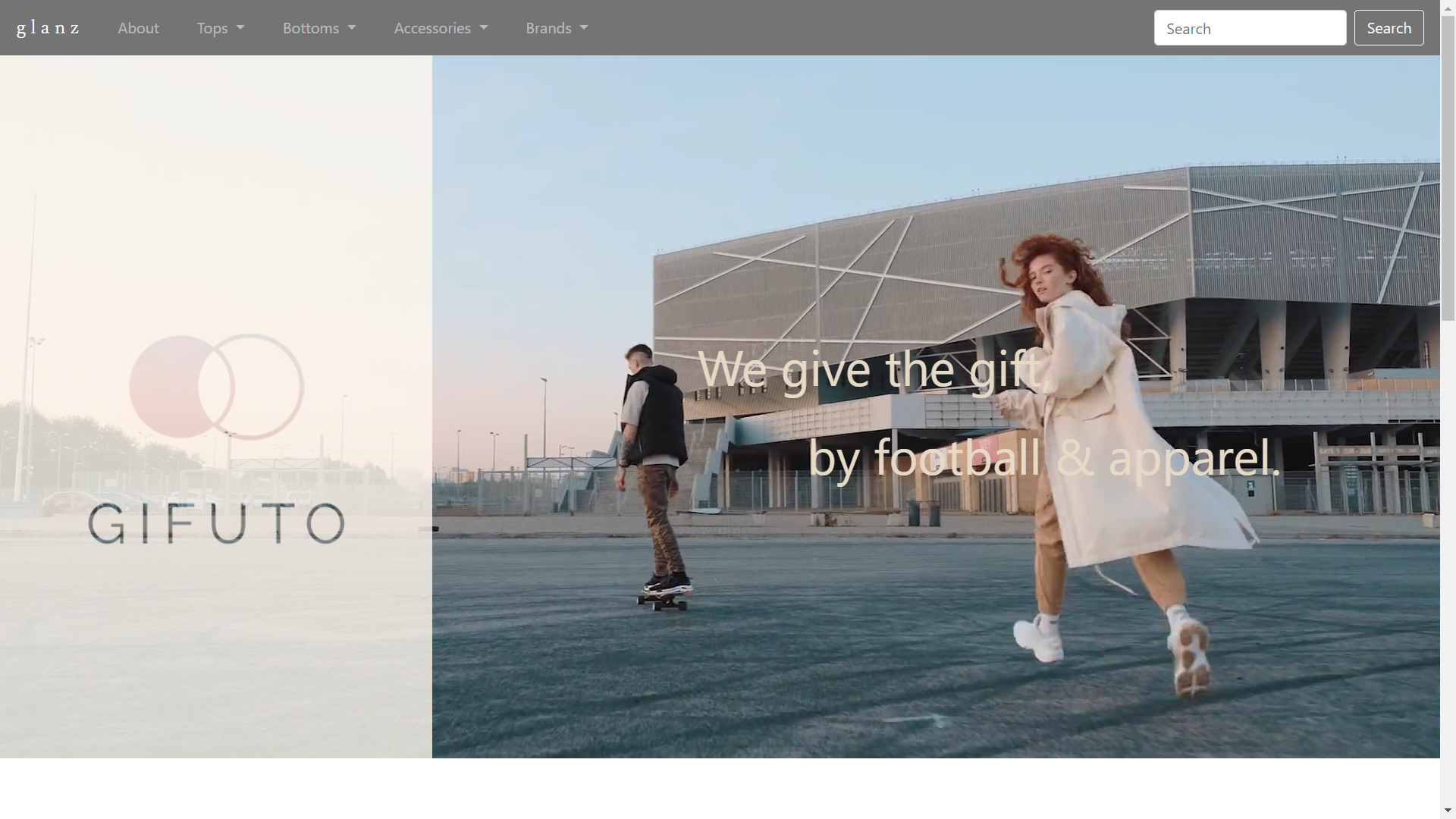Click the skateboard under the man
The height and width of the screenshot is (819, 1456).
663,602
